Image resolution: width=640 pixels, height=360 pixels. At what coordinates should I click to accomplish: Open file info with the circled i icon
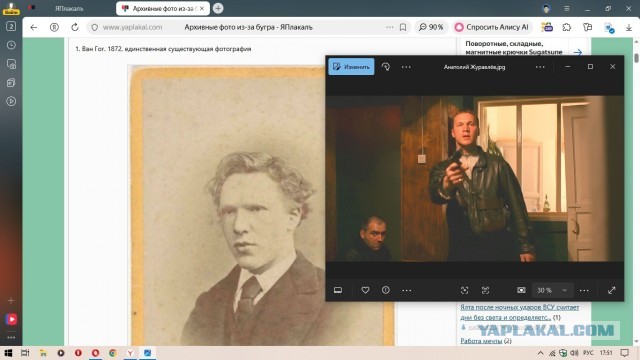pos(386,290)
